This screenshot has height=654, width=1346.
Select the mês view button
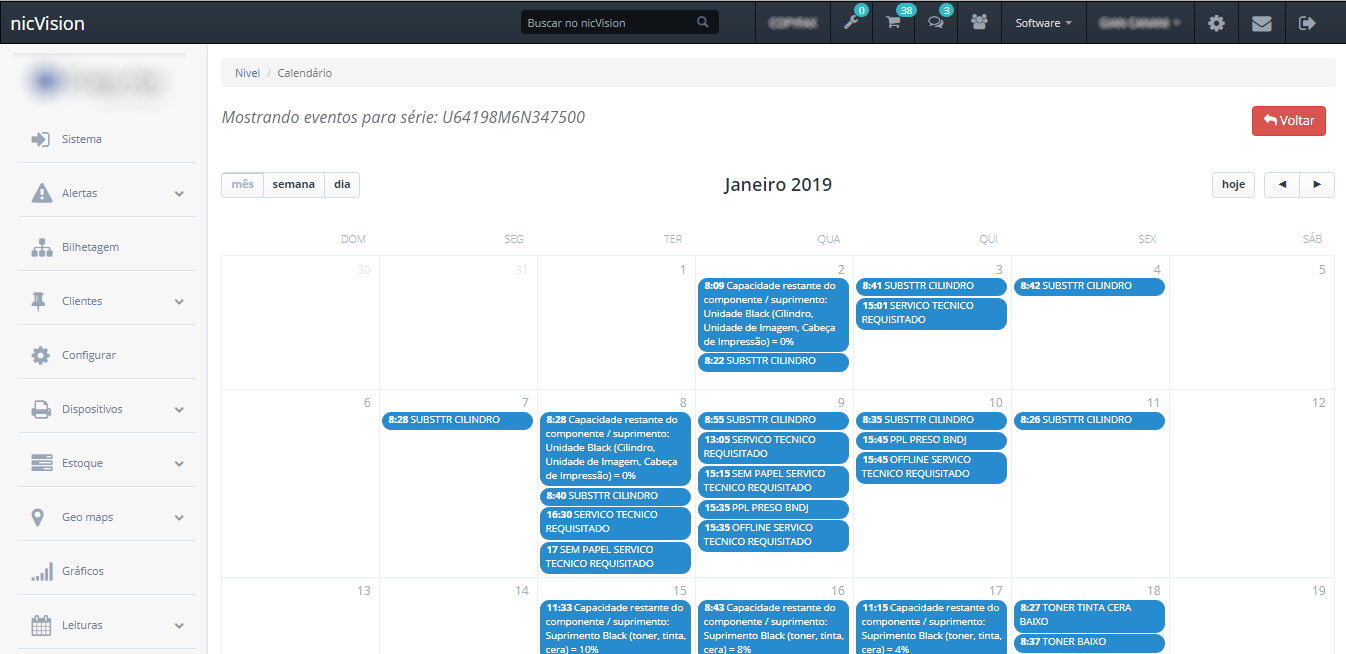point(242,185)
